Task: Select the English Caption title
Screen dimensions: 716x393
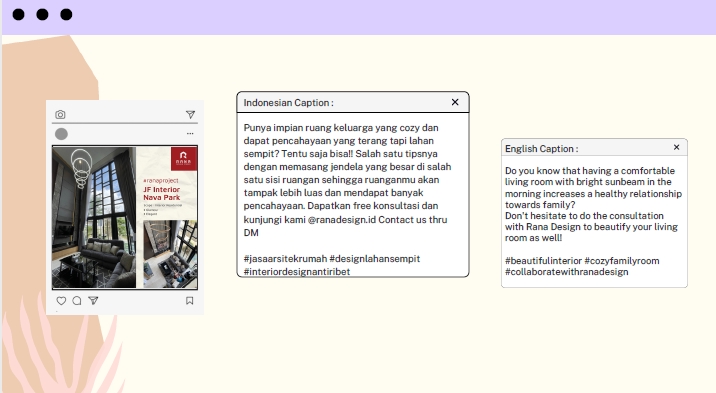Action: coord(542,149)
